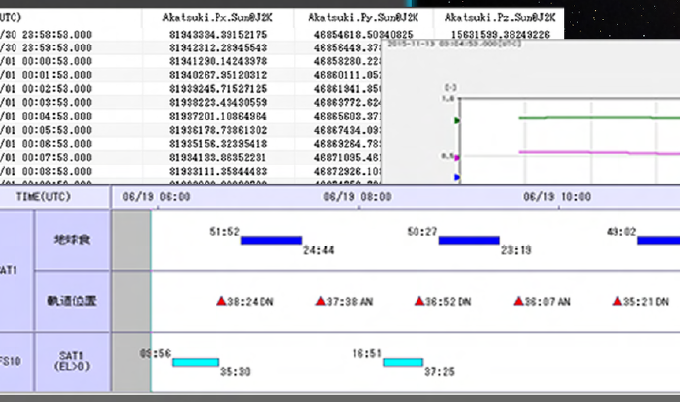
Task: Click the Akatsuki.Px.Sun@J2K column header
Action: click(216, 18)
